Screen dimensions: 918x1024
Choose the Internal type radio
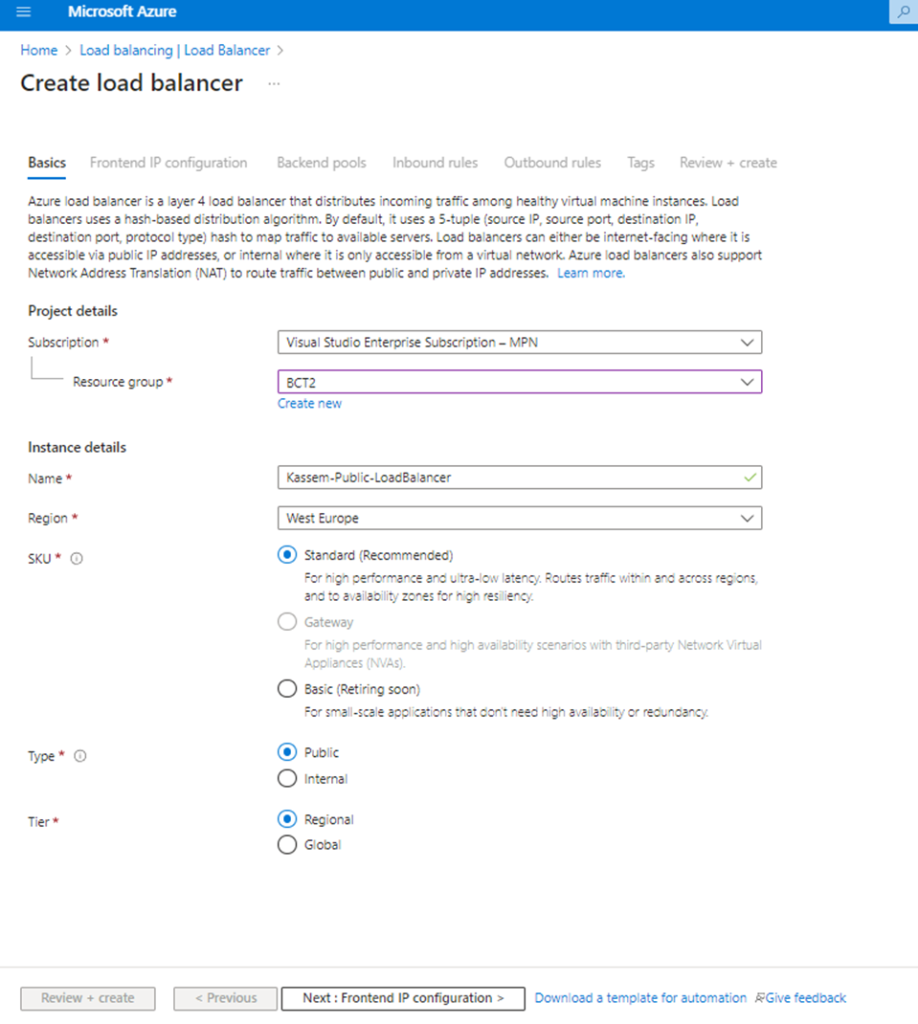(x=287, y=778)
